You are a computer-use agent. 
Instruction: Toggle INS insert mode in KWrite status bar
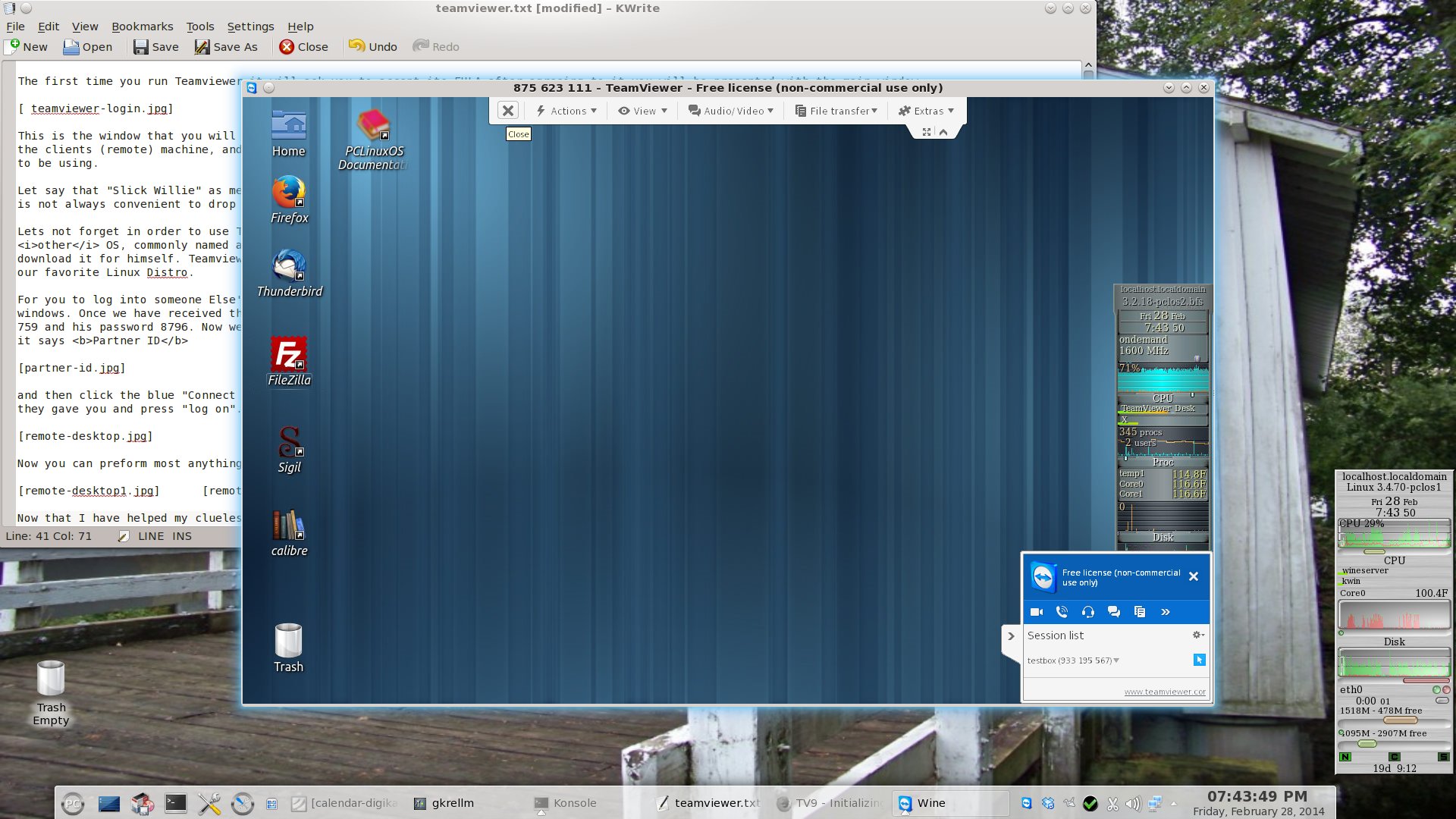(182, 536)
